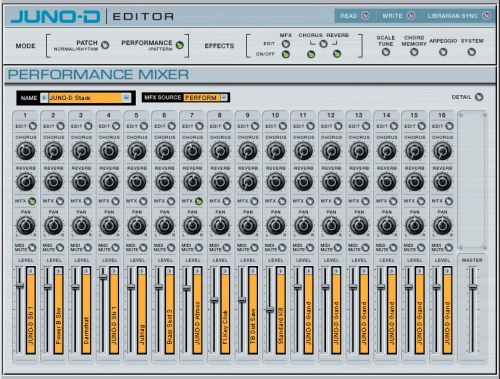Click the JUNO-D Atmos patch name
500x379 pixels.
pyautogui.click(x=197, y=323)
